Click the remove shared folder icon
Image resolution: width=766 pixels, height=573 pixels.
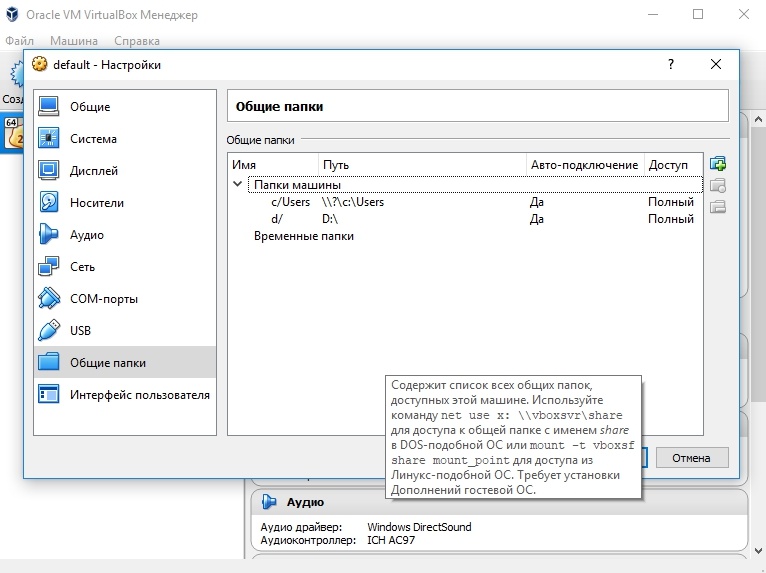(x=718, y=207)
